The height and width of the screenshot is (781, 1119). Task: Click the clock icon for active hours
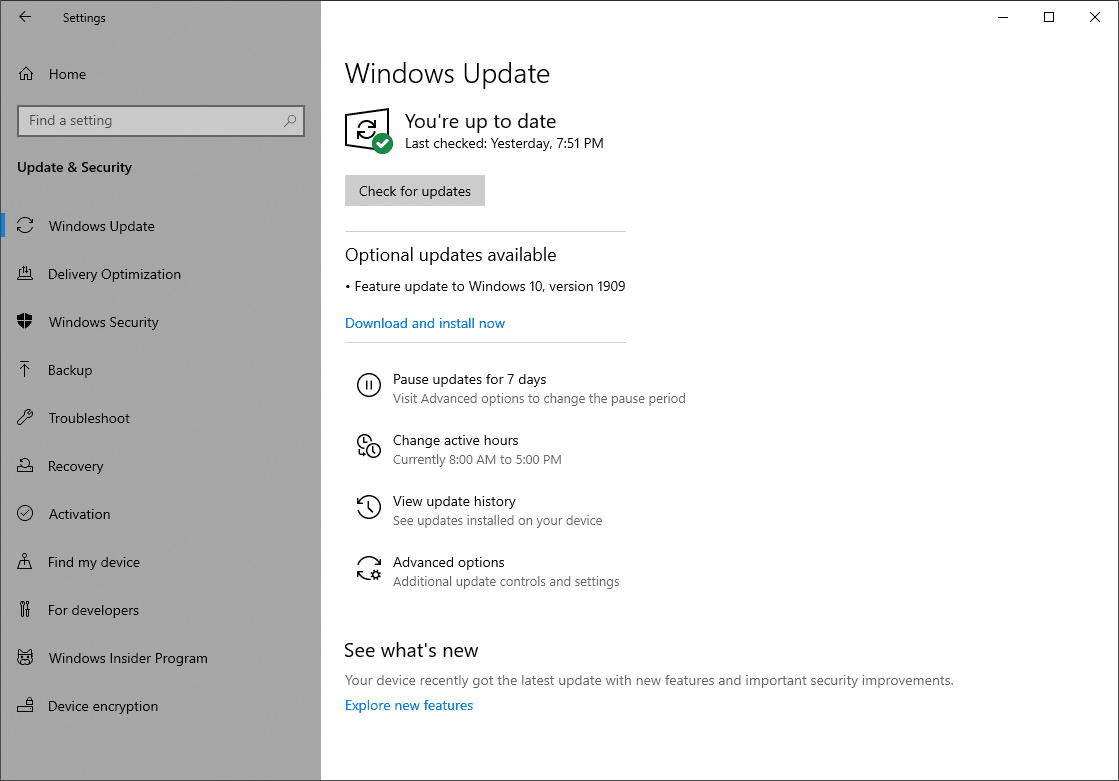point(369,446)
